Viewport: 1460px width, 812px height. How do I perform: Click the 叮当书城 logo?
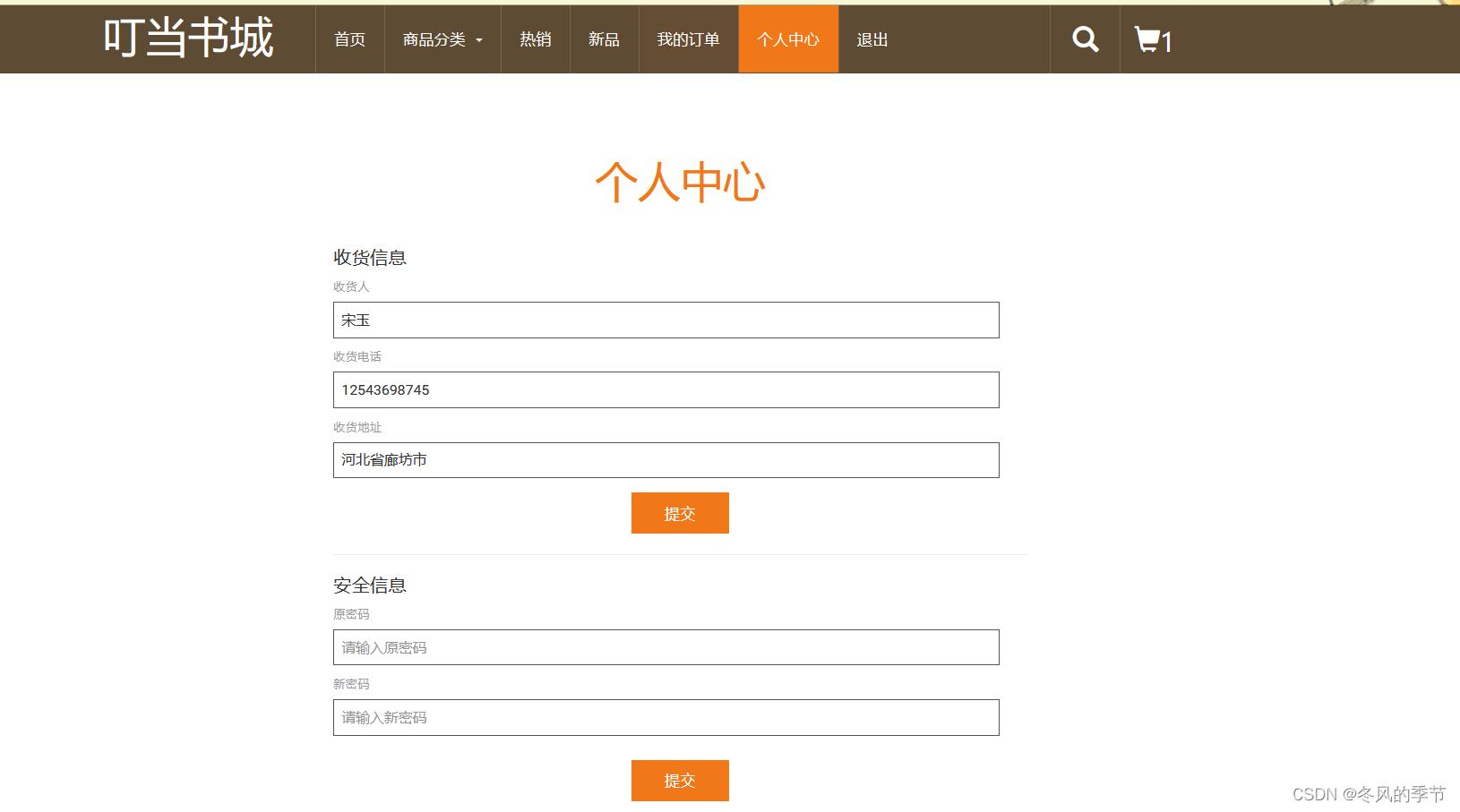[190, 38]
